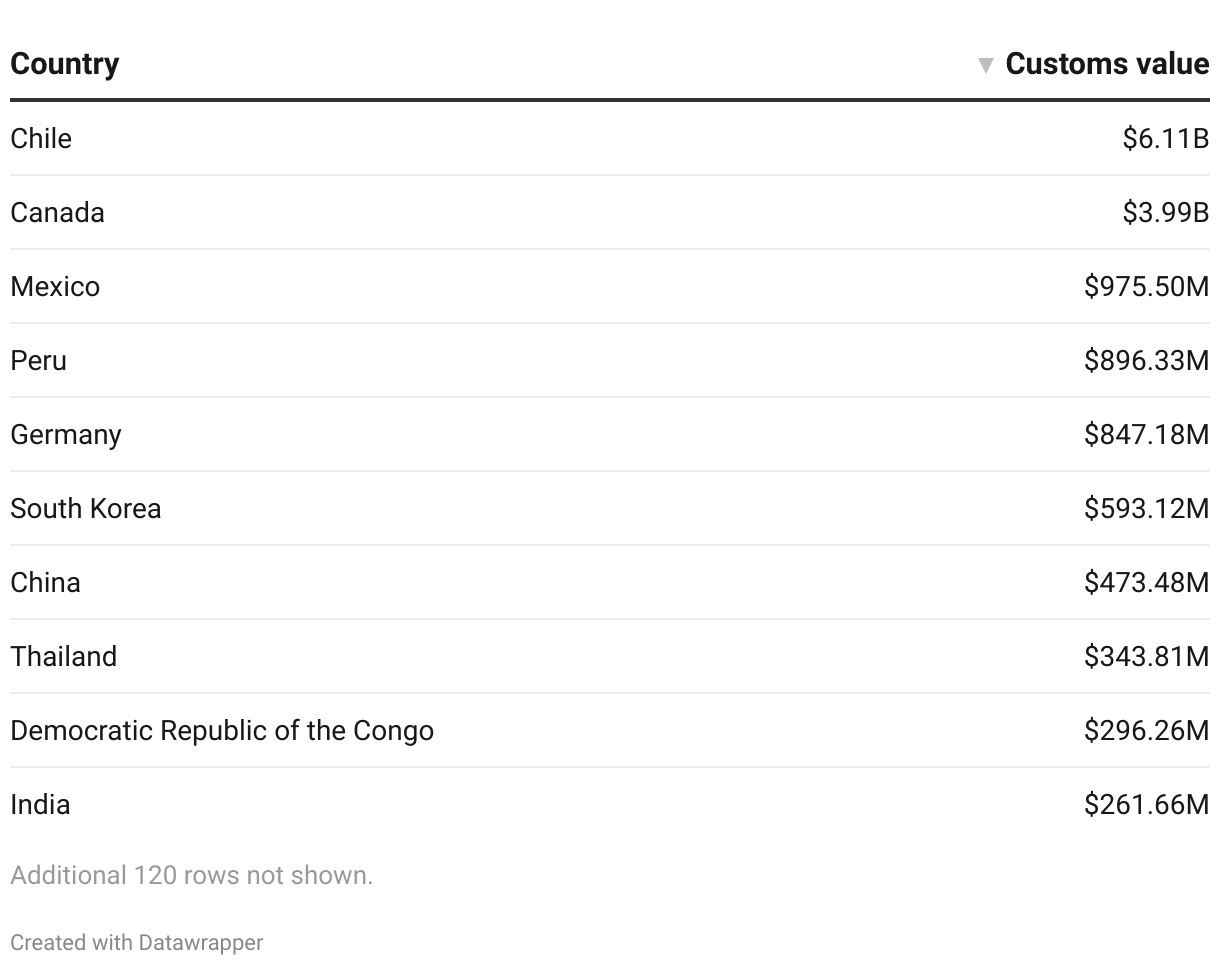The image size is (1220, 966).
Task: Select the Canada row label
Action: [x=57, y=212]
